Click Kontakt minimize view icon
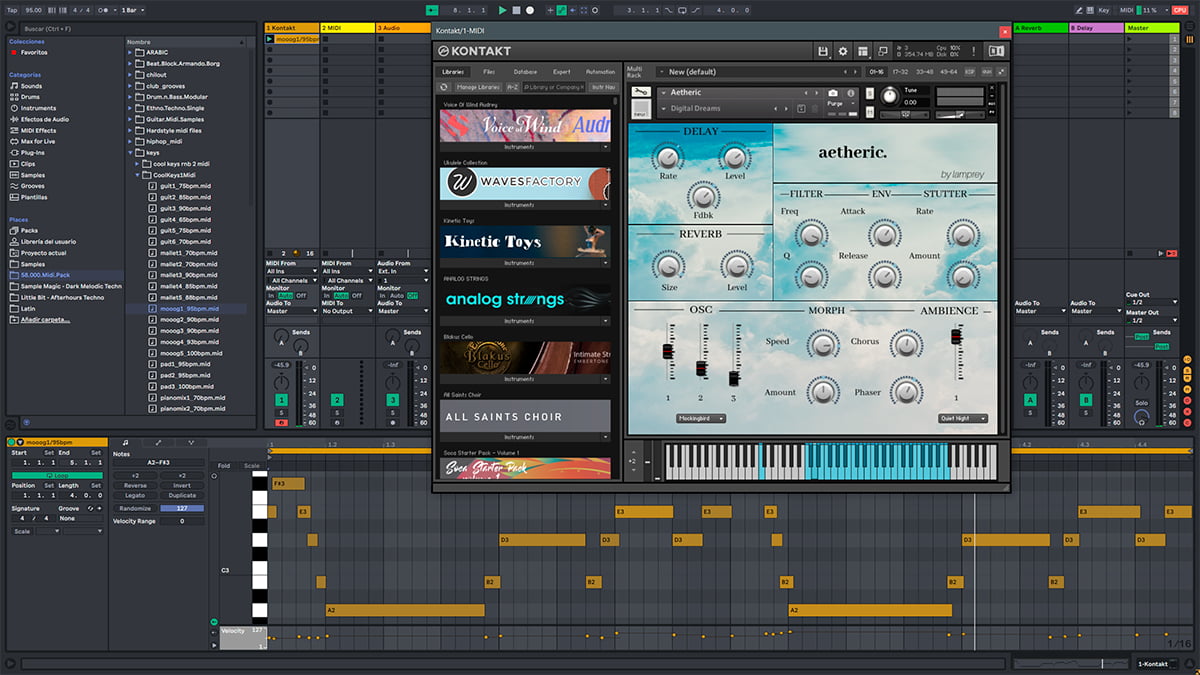The height and width of the screenshot is (675, 1200). coord(881,51)
